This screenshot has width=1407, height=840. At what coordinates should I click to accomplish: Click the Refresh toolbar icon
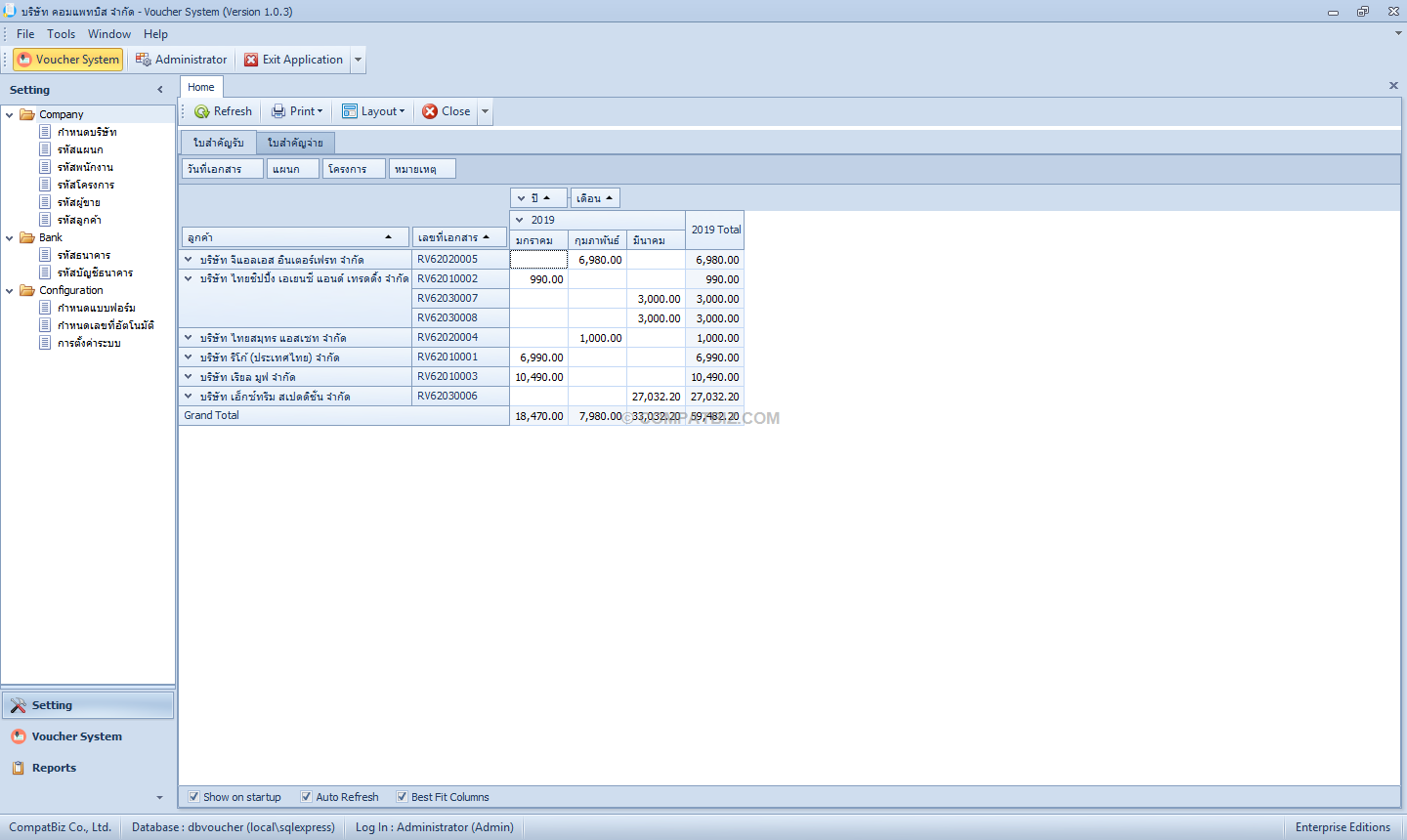click(202, 111)
